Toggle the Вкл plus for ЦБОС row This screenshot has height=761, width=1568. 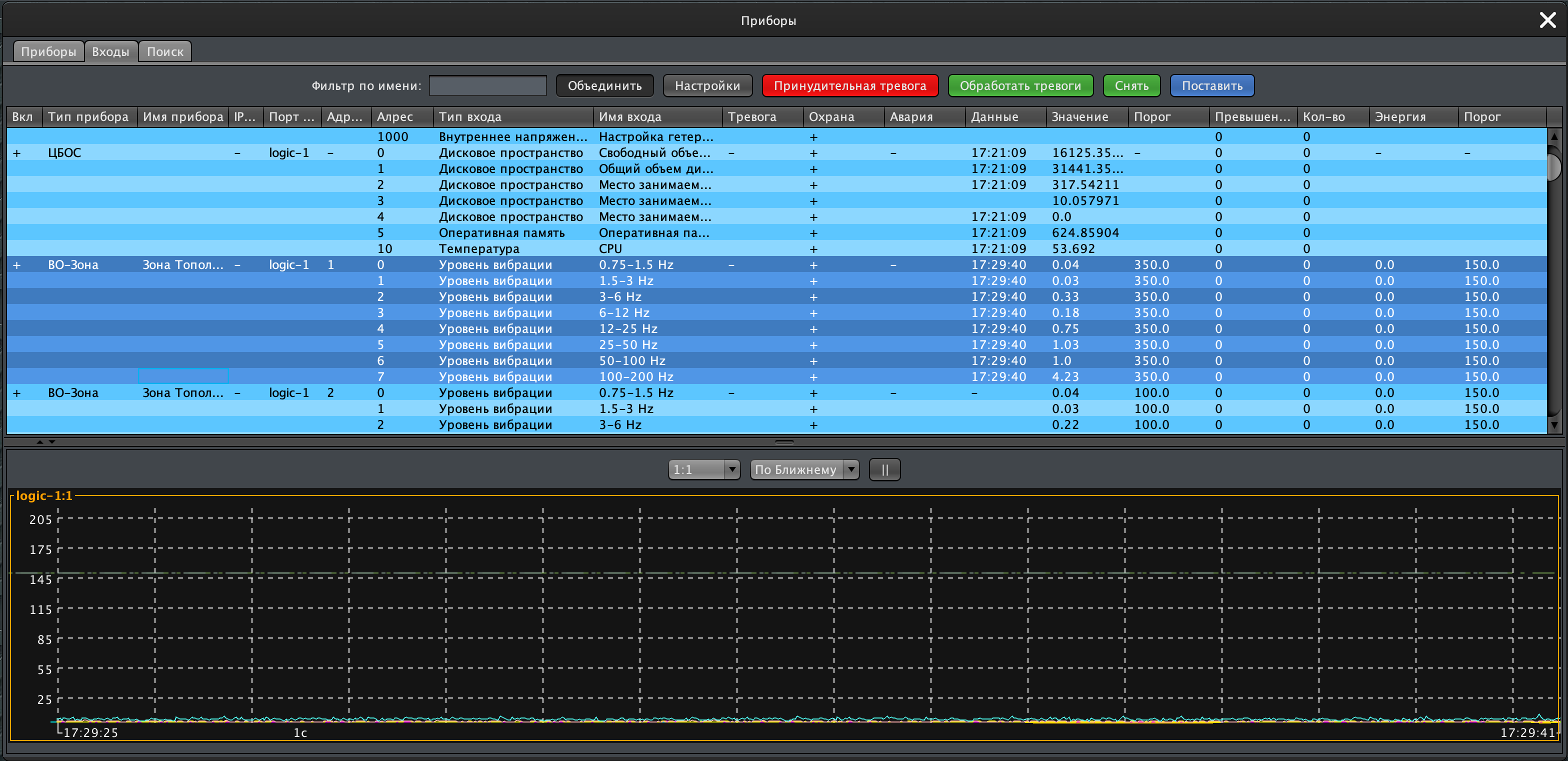[x=17, y=153]
